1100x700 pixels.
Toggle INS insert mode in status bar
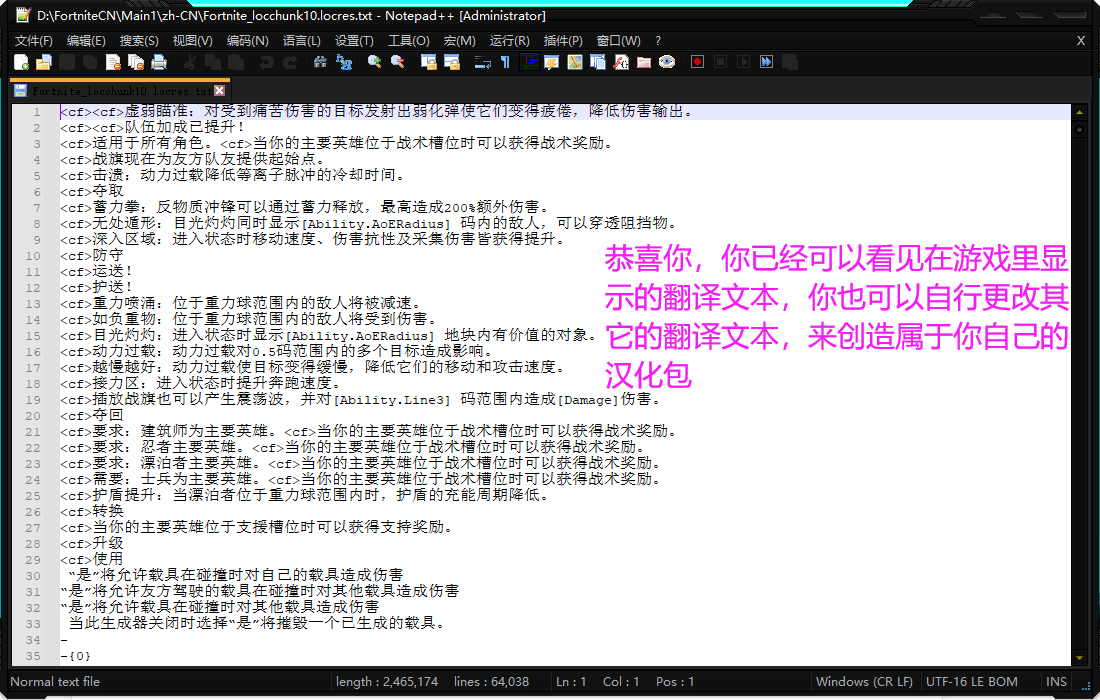pos(1057,682)
